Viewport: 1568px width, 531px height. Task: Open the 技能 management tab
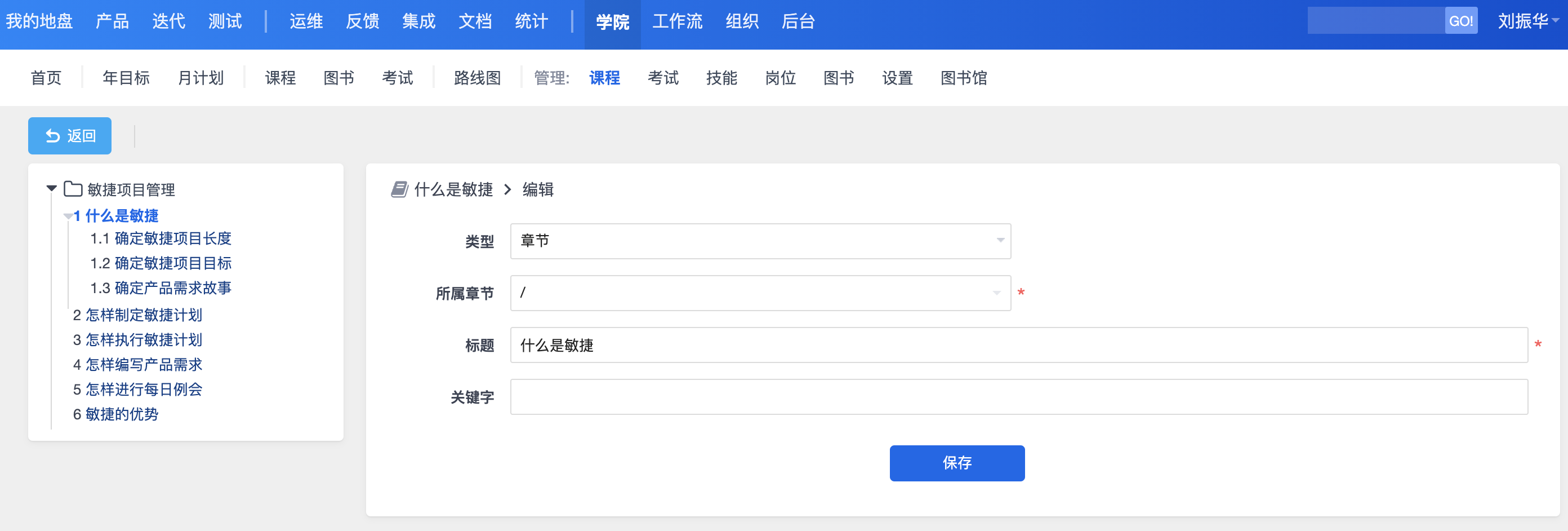coord(722,78)
